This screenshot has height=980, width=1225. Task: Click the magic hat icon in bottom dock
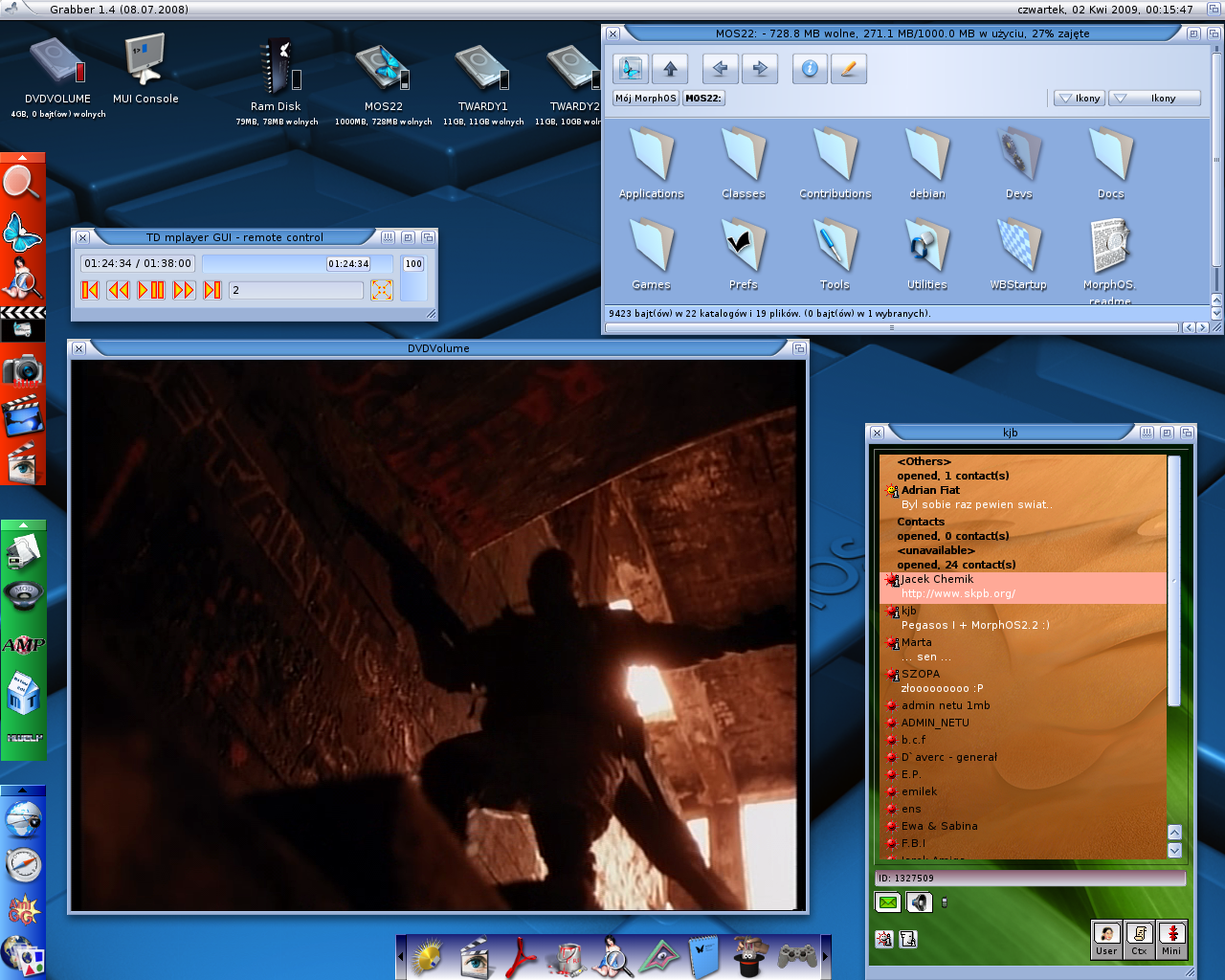click(x=750, y=956)
